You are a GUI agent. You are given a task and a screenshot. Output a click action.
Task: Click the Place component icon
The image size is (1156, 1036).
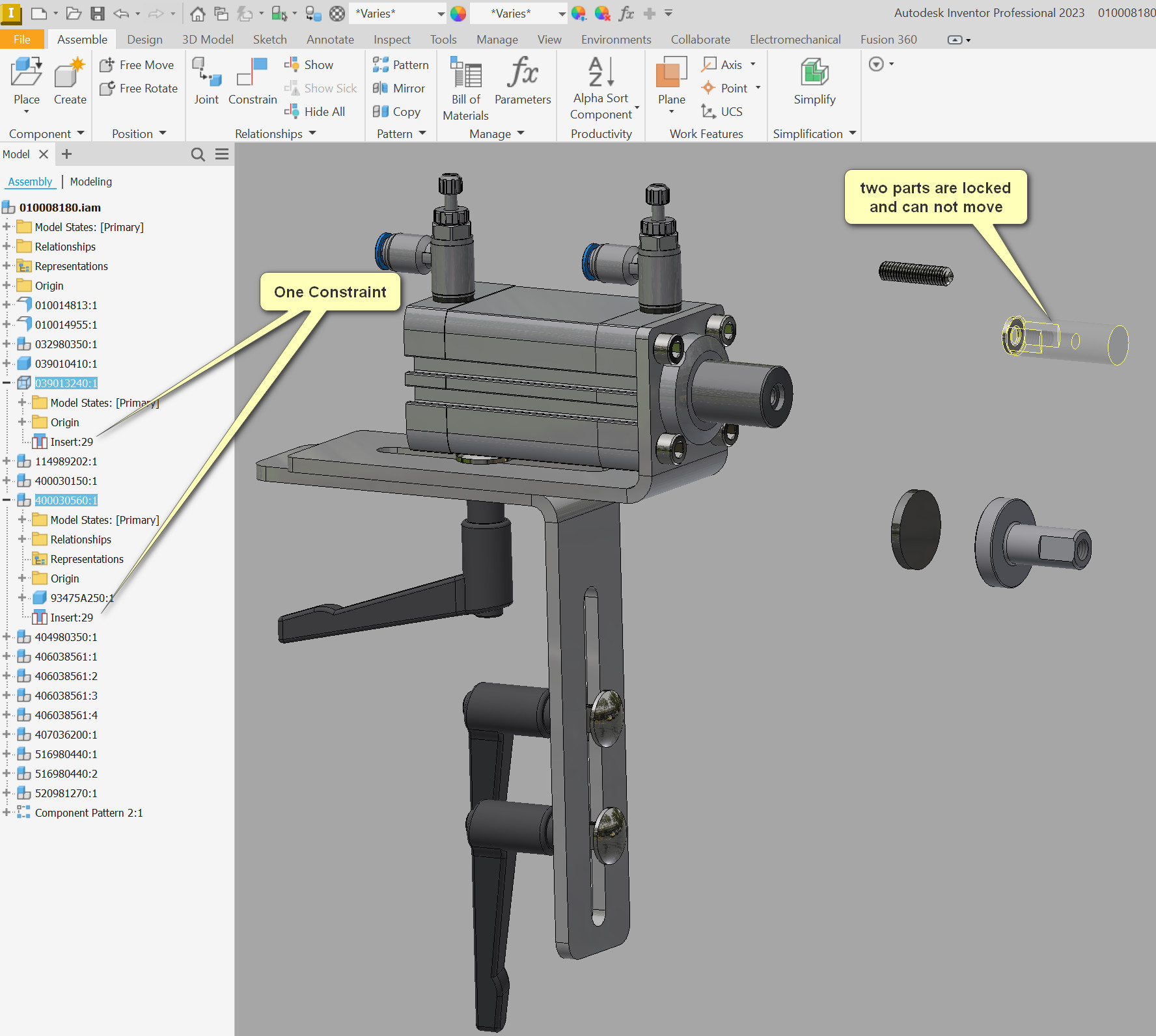click(26, 73)
